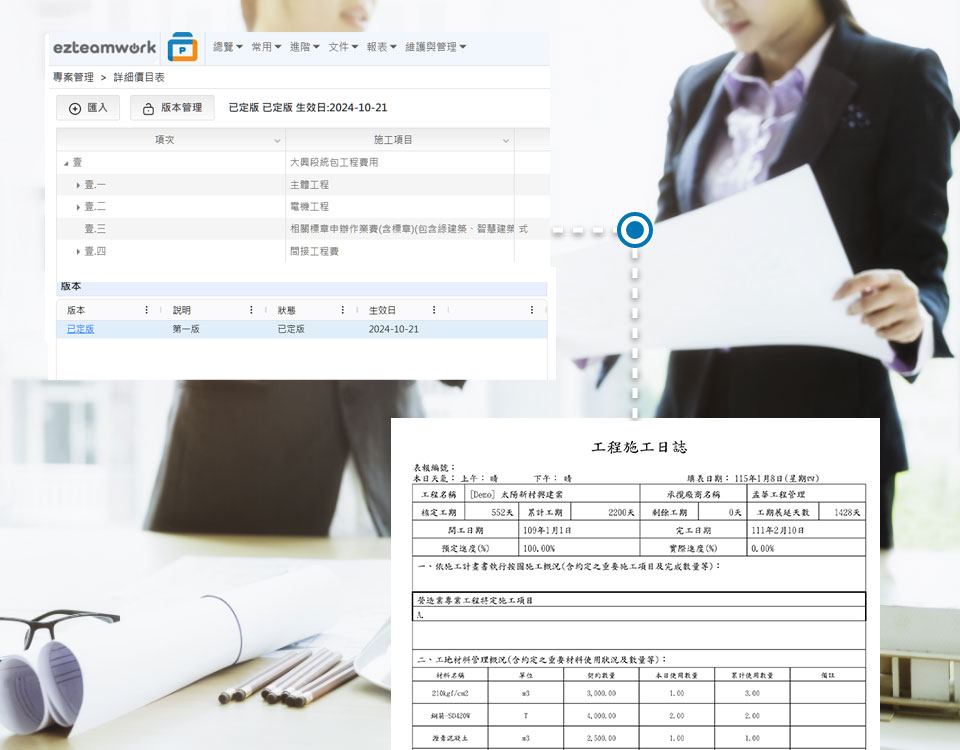Image resolution: width=960 pixels, height=750 pixels.
Task: Open the 已定版 version link
Action: [80, 328]
